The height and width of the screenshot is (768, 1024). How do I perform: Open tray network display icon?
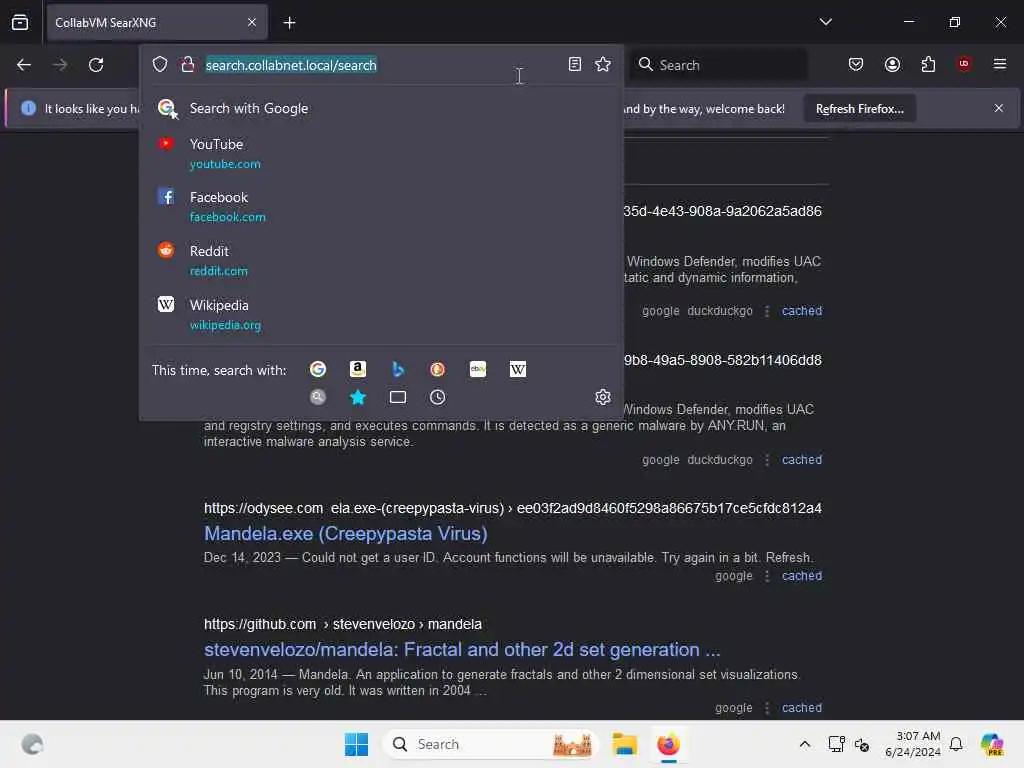(x=836, y=744)
